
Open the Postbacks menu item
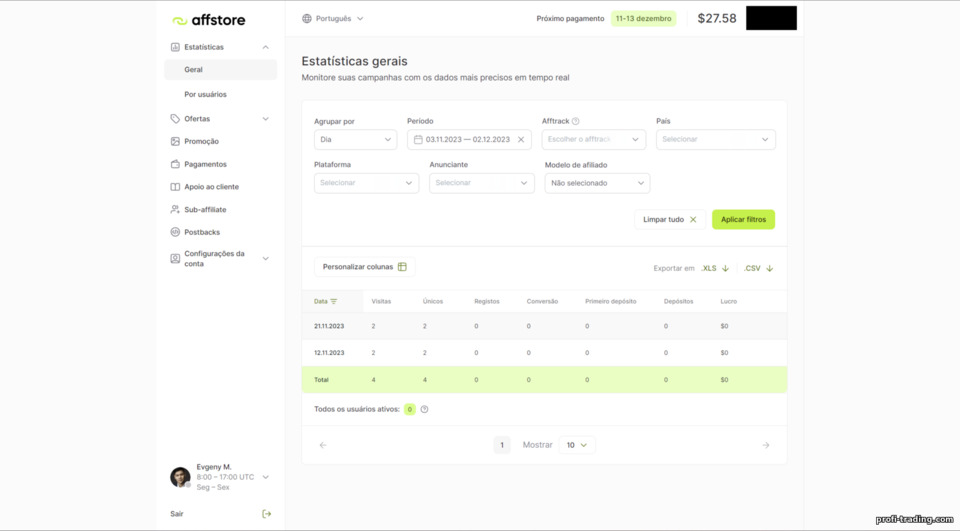[x=201, y=232]
